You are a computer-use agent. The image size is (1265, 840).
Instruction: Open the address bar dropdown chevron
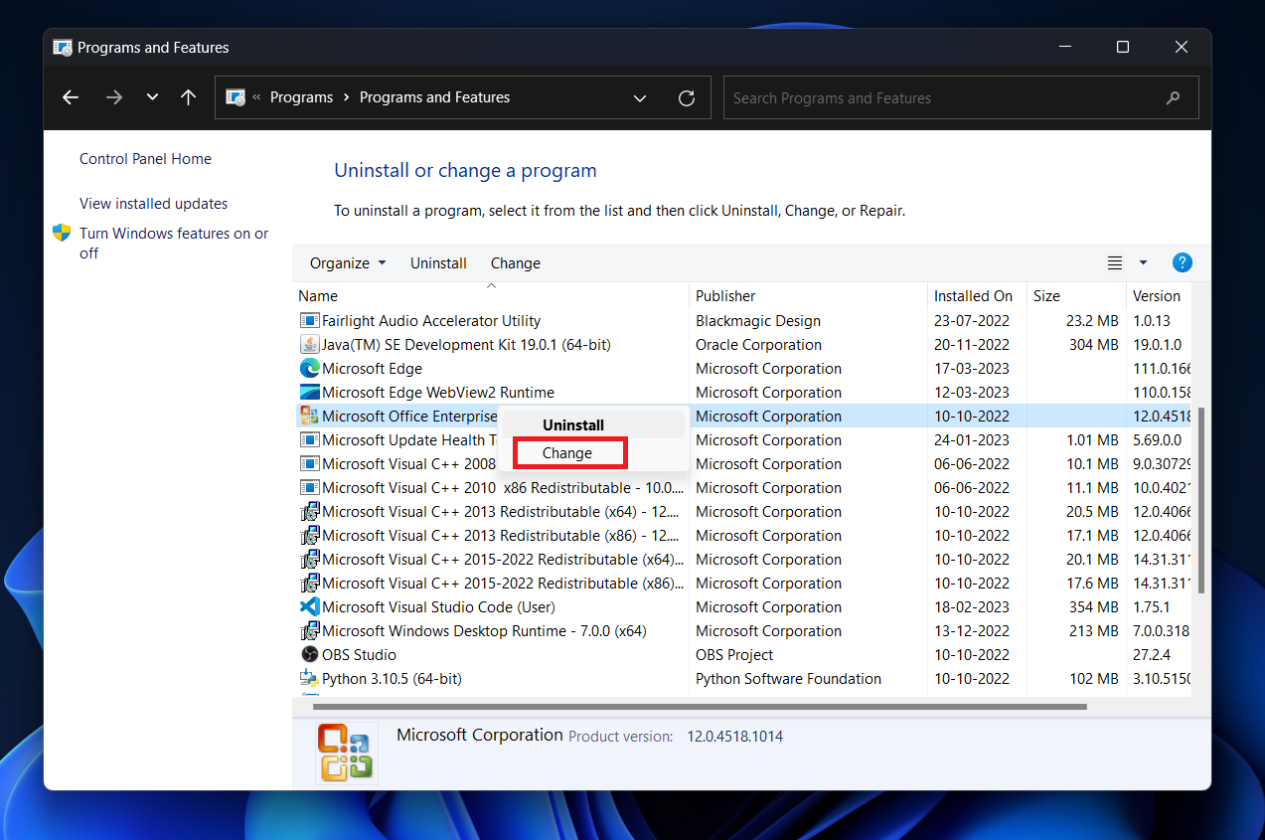tap(640, 97)
